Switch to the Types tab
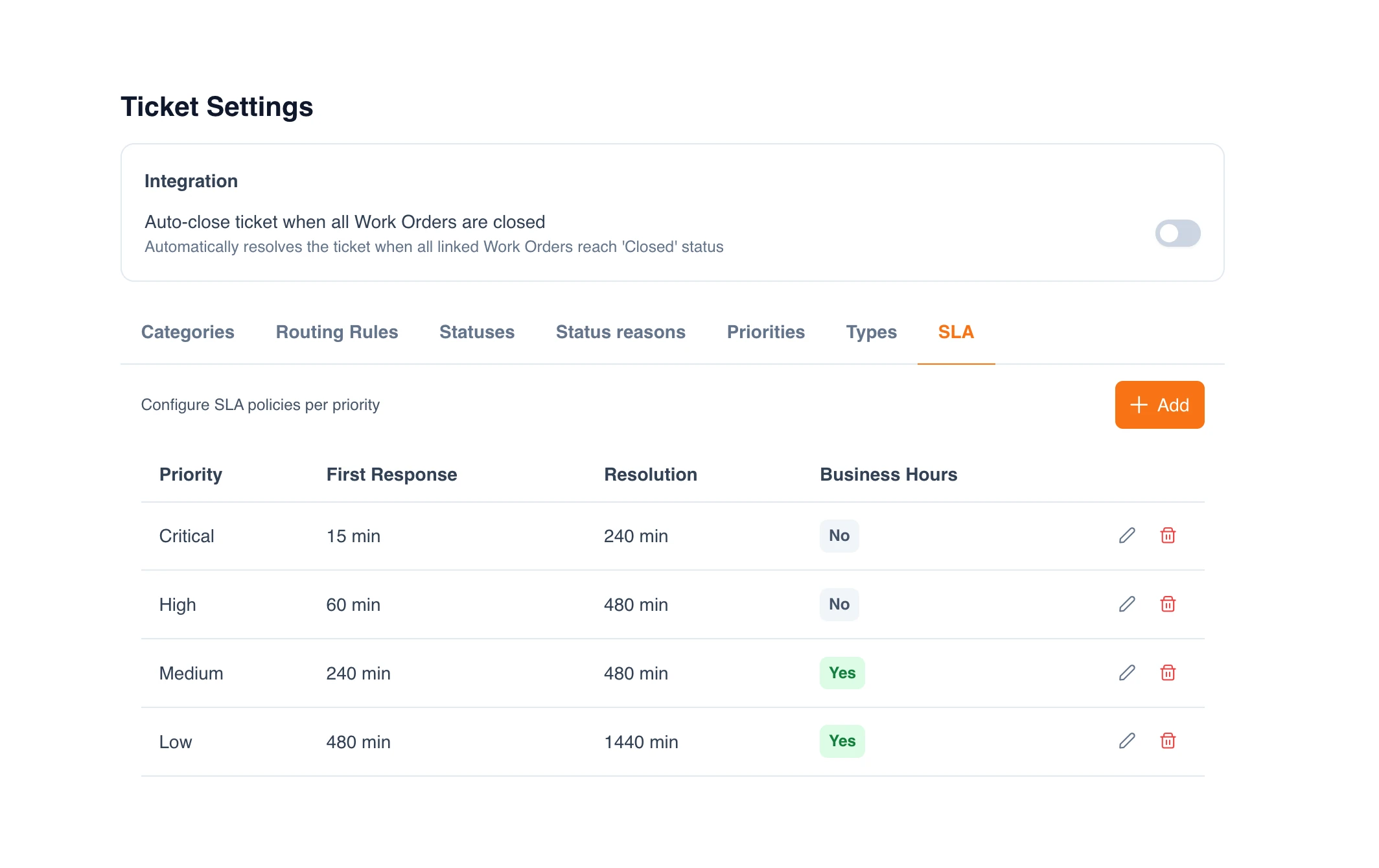1379x868 pixels. click(872, 332)
